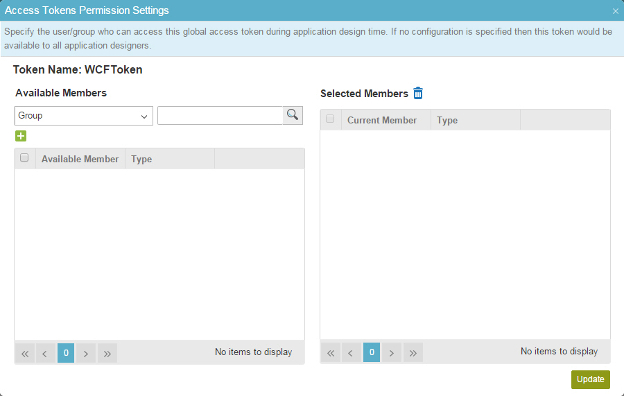
Task: Check the select-all Current Member checkbox
Action: pos(330,119)
